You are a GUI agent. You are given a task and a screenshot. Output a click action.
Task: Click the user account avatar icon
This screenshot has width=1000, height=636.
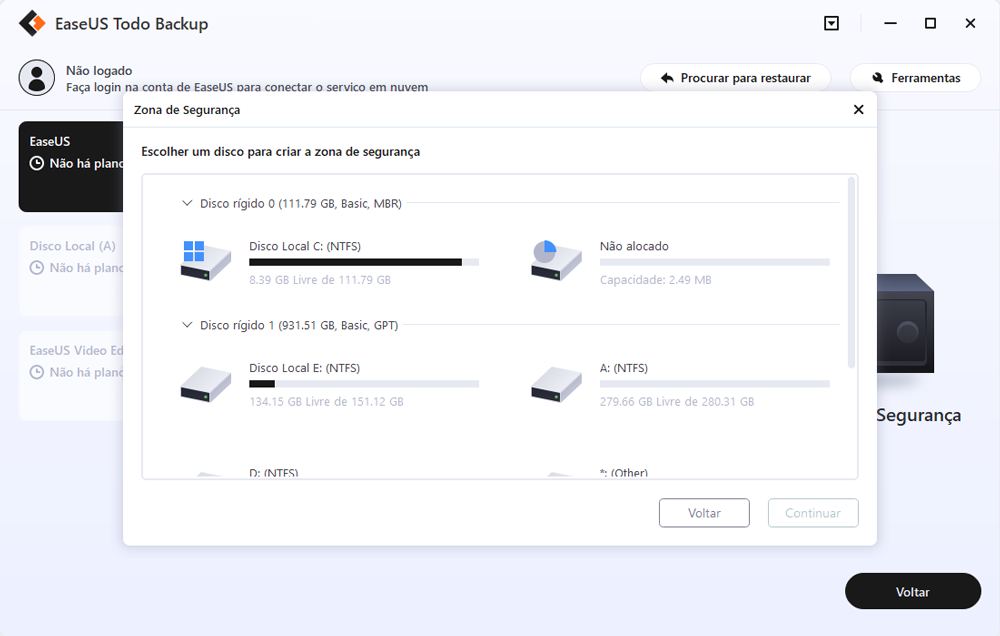point(37,78)
